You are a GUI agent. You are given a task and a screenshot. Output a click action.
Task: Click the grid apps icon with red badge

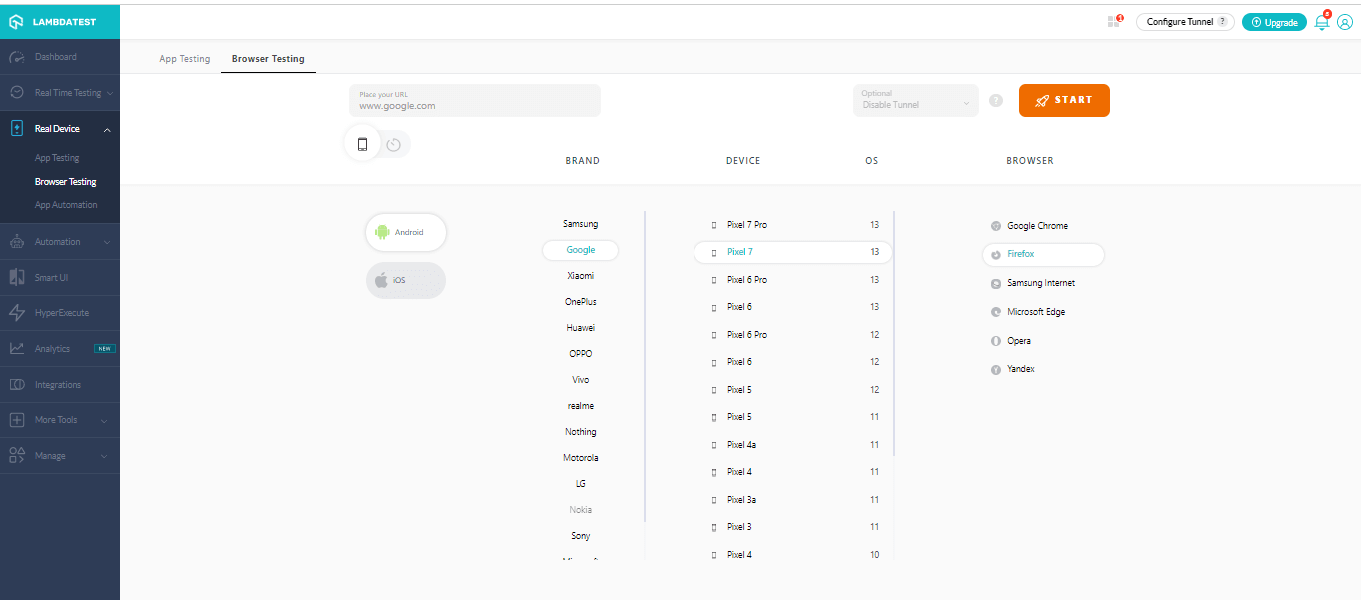[x=1114, y=21]
